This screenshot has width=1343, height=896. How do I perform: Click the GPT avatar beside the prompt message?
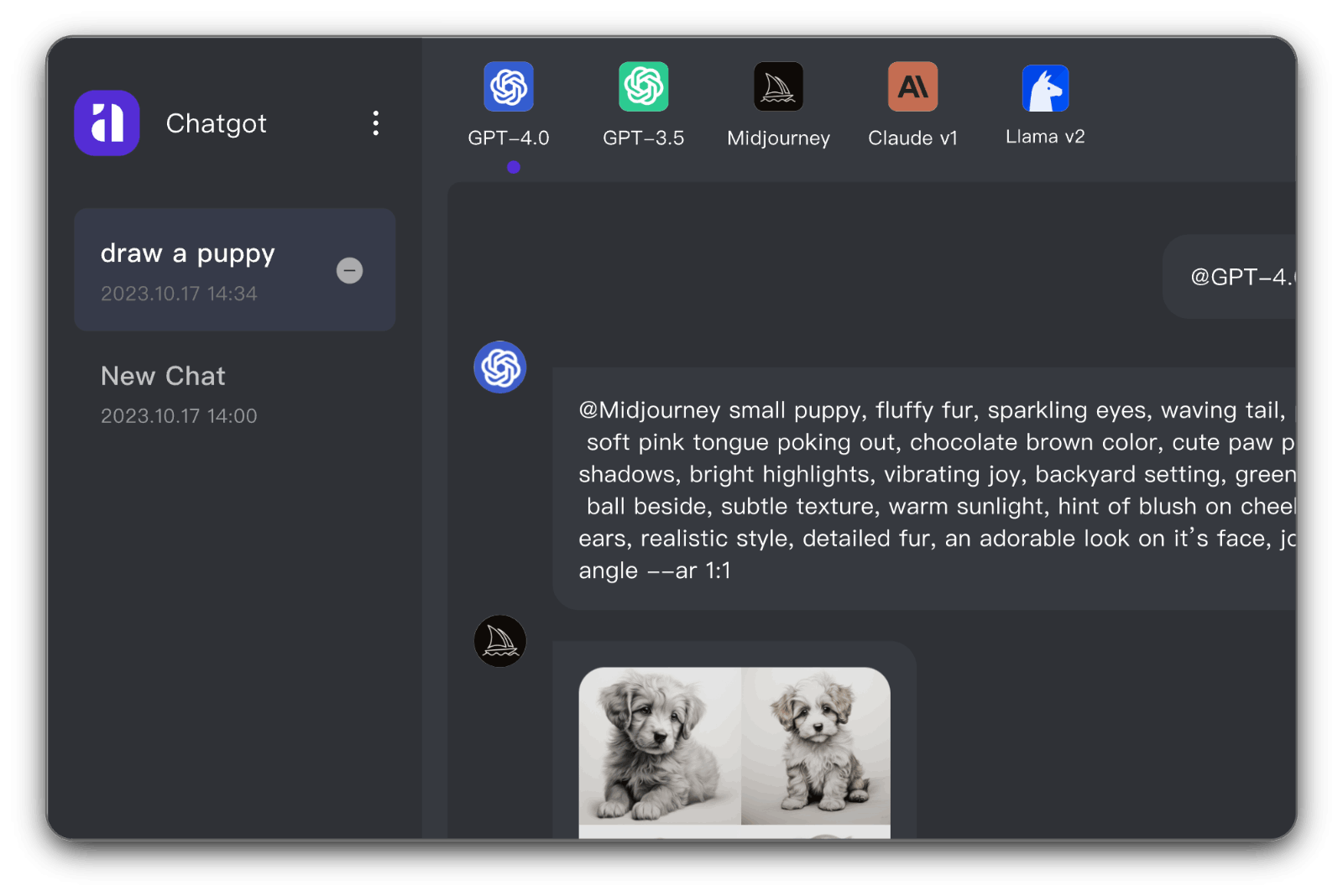500,367
